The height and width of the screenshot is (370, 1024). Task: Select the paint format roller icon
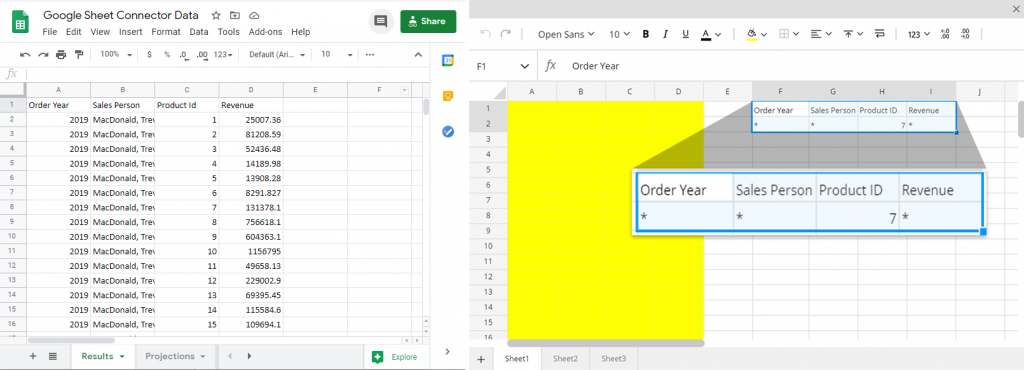(79, 55)
